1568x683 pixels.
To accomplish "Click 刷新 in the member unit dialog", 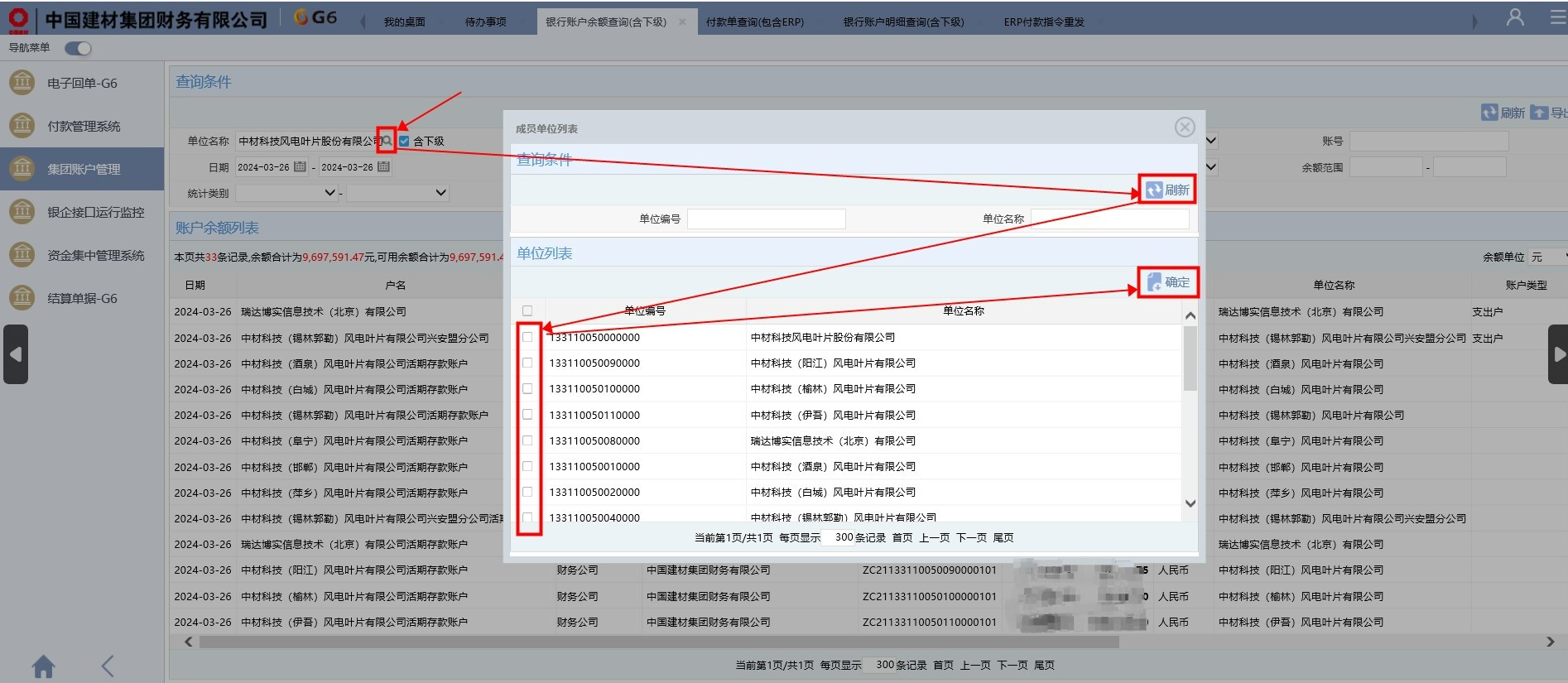I will pos(1168,190).
